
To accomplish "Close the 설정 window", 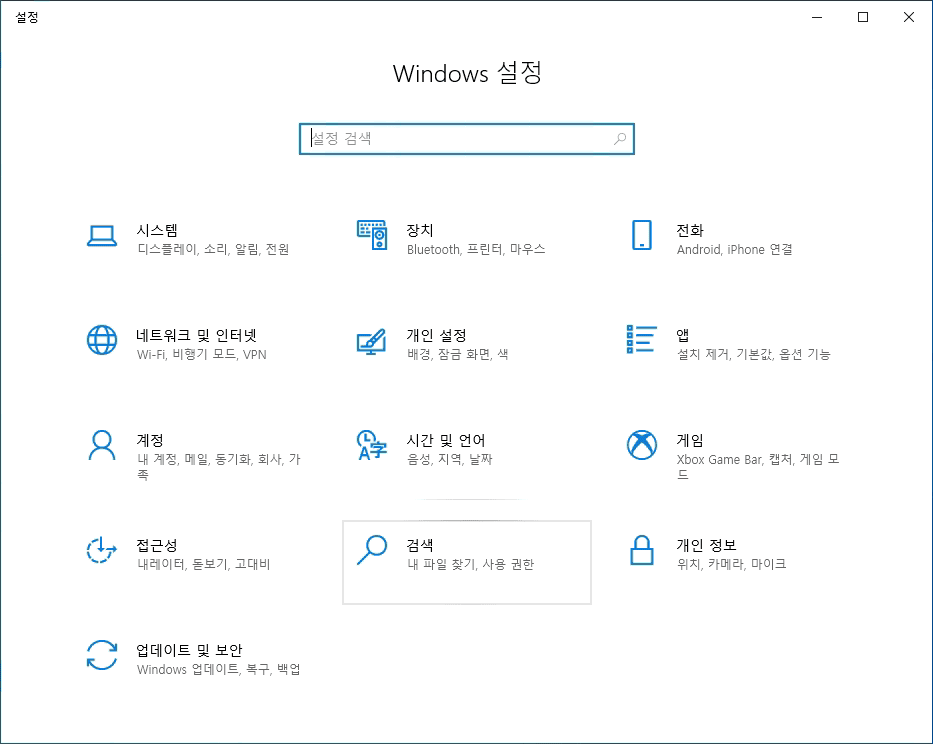I will (x=909, y=17).
